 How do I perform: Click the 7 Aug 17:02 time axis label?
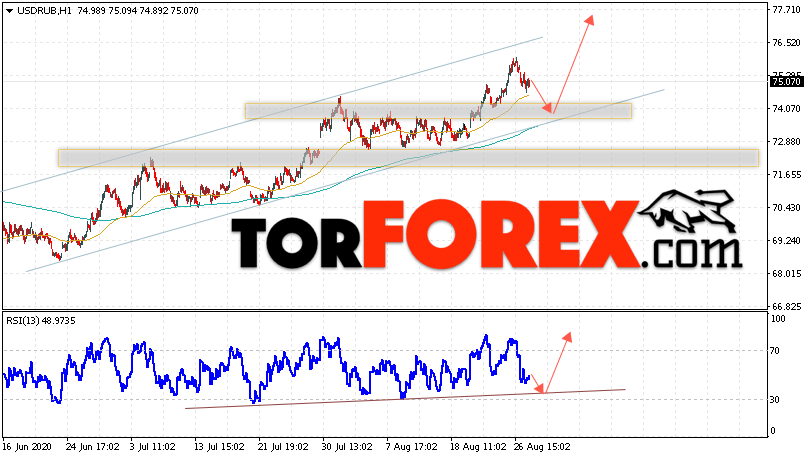(x=412, y=446)
